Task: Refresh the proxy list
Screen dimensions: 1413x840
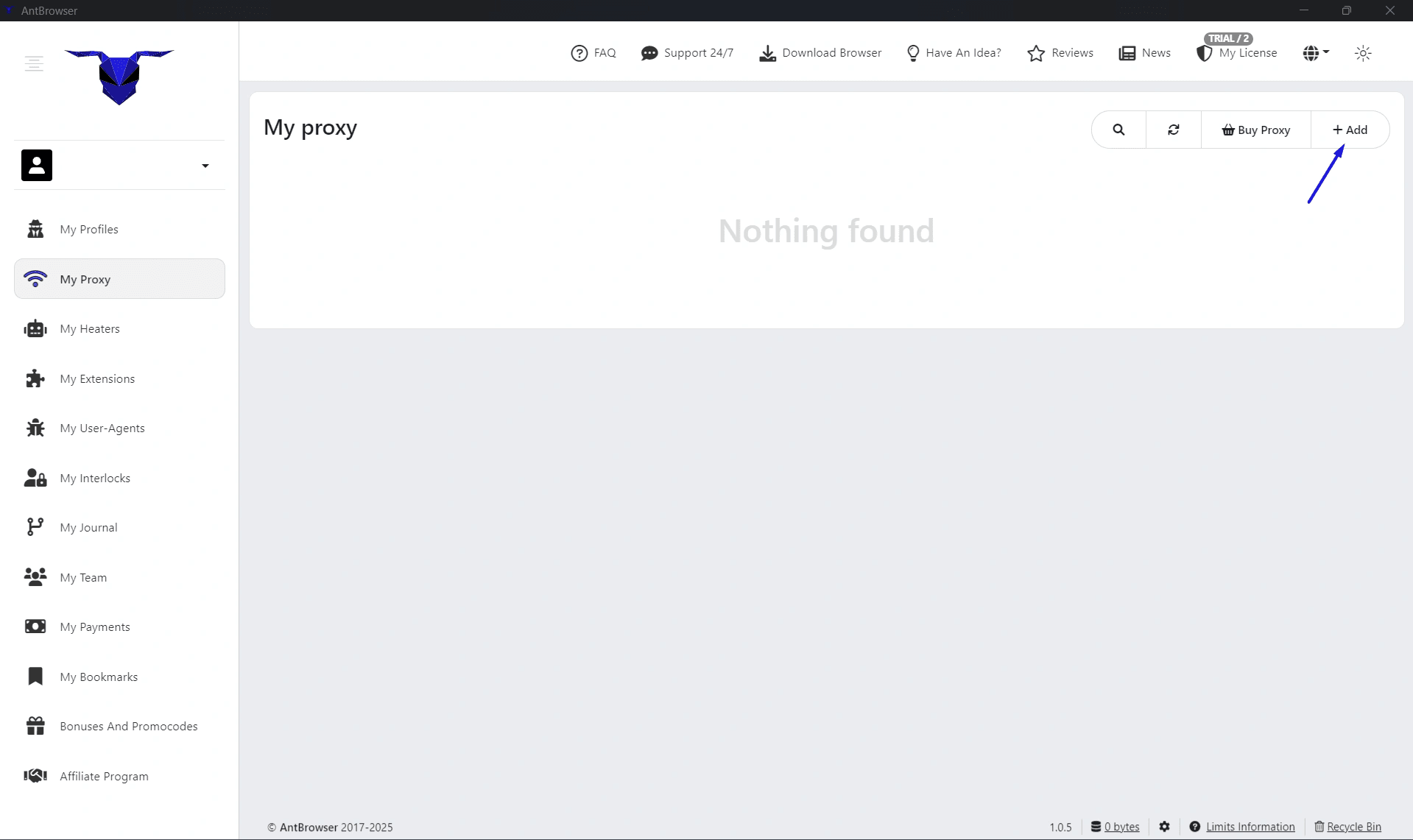Action: coord(1174,130)
